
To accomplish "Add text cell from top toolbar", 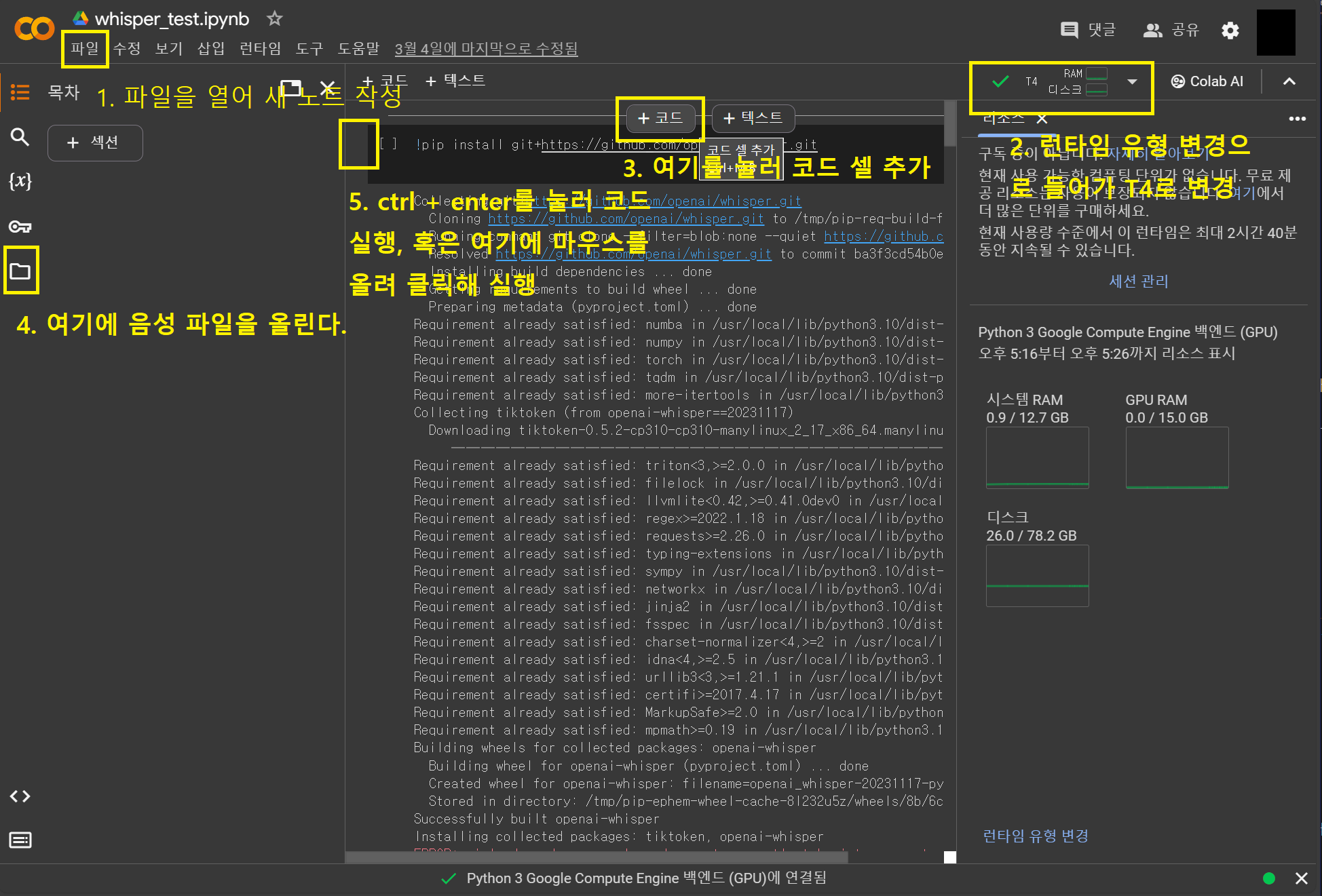I will point(455,81).
